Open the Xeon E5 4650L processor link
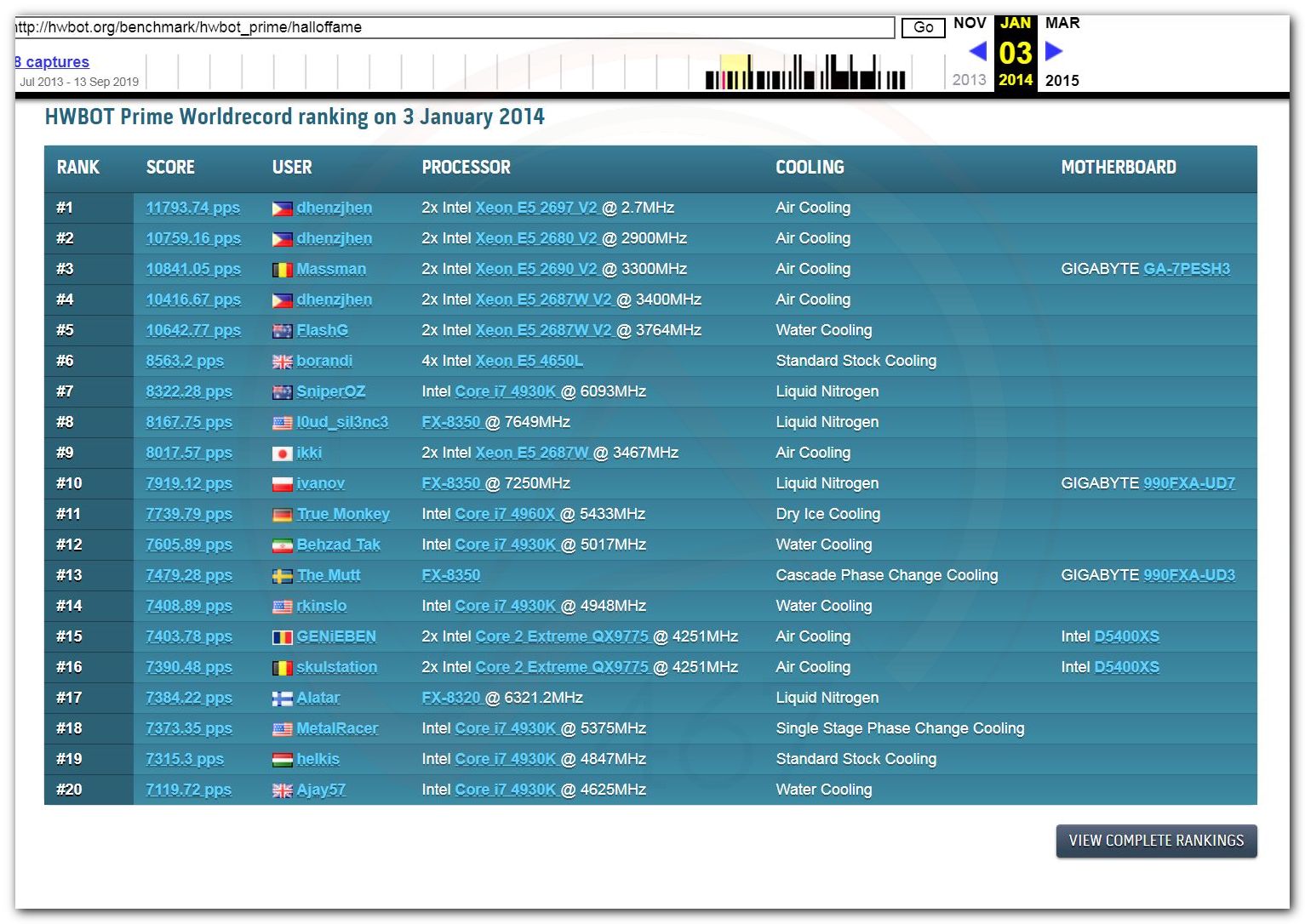1305x924 pixels. point(529,361)
